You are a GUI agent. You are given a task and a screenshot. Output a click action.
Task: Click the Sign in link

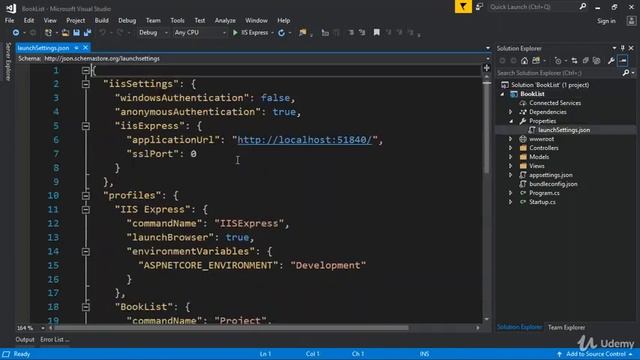click(606, 21)
